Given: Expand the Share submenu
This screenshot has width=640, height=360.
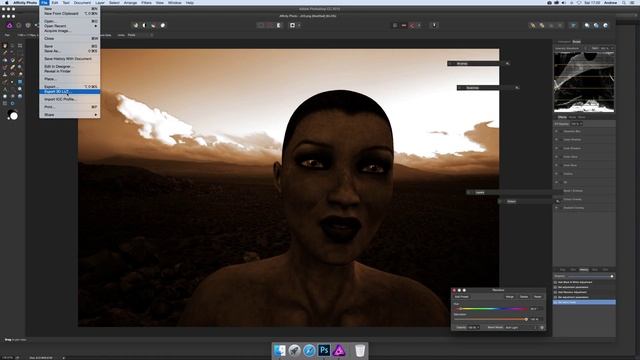Looking at the screenshot, I should coord(70,115).
